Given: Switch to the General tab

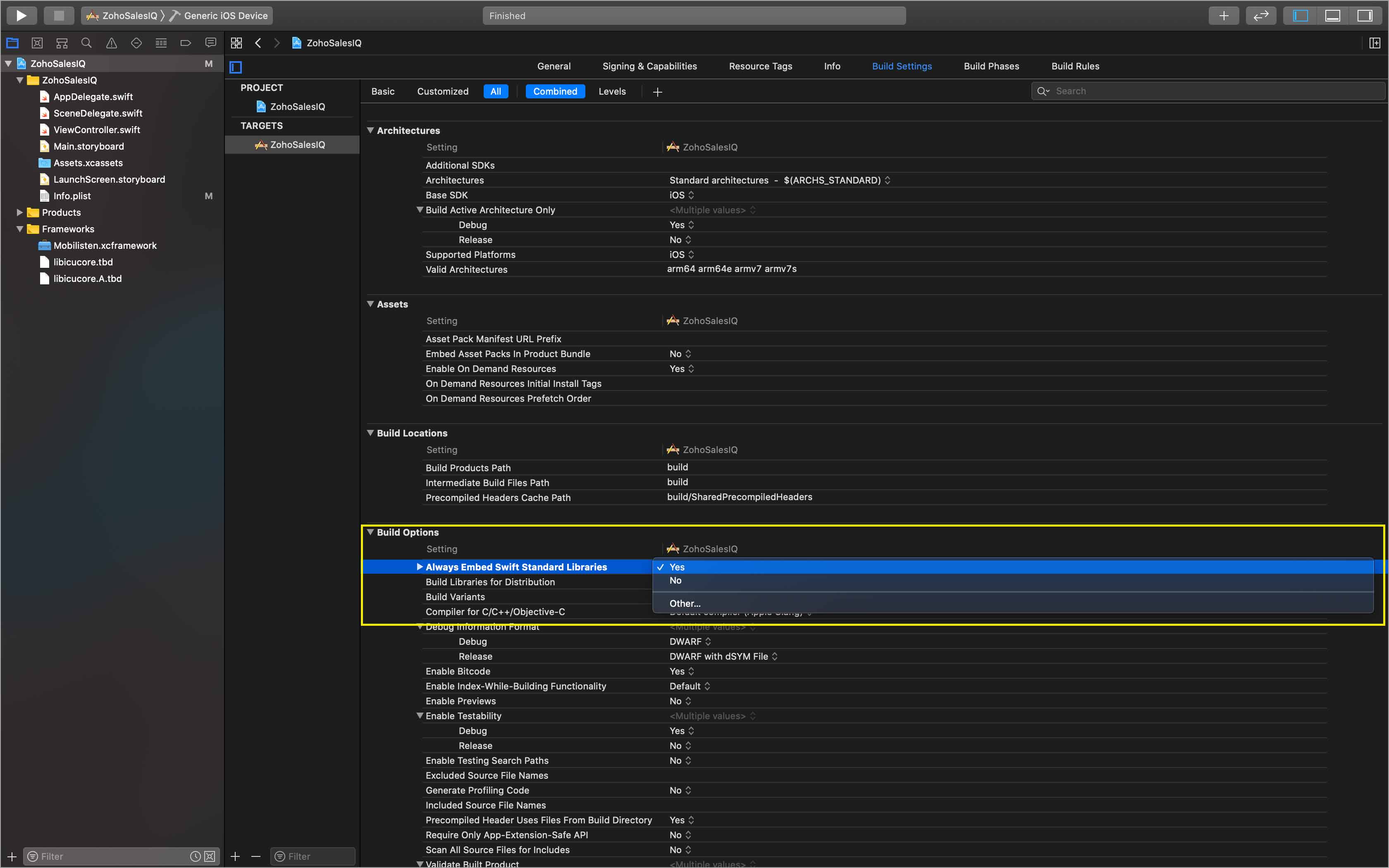Looking at the screenshot, I should pyautogui.click(x=554, y=66).
